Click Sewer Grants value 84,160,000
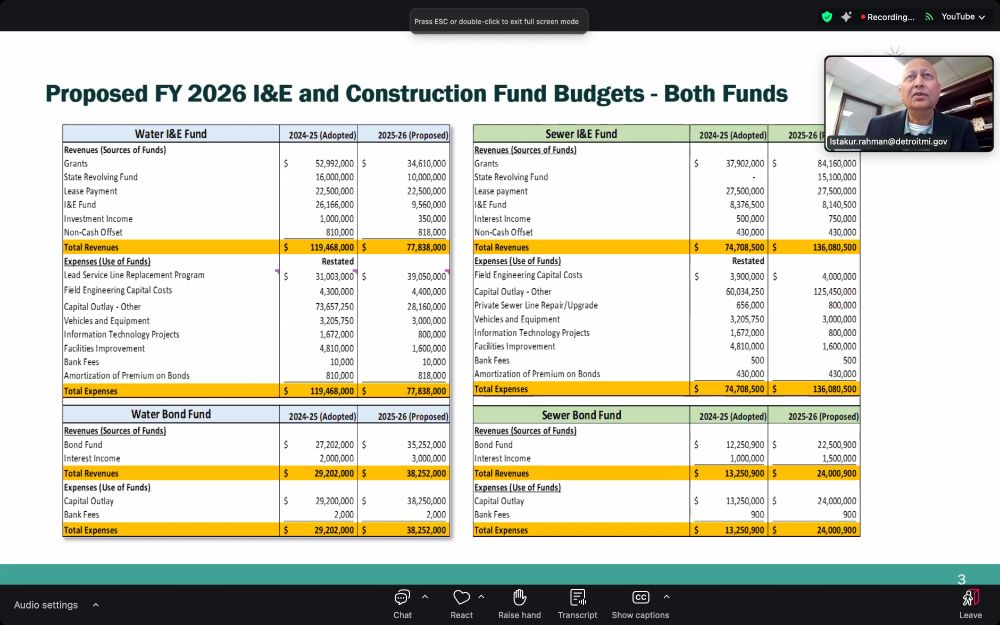This screenshot has width=1000, height=625. click(836, 163)
